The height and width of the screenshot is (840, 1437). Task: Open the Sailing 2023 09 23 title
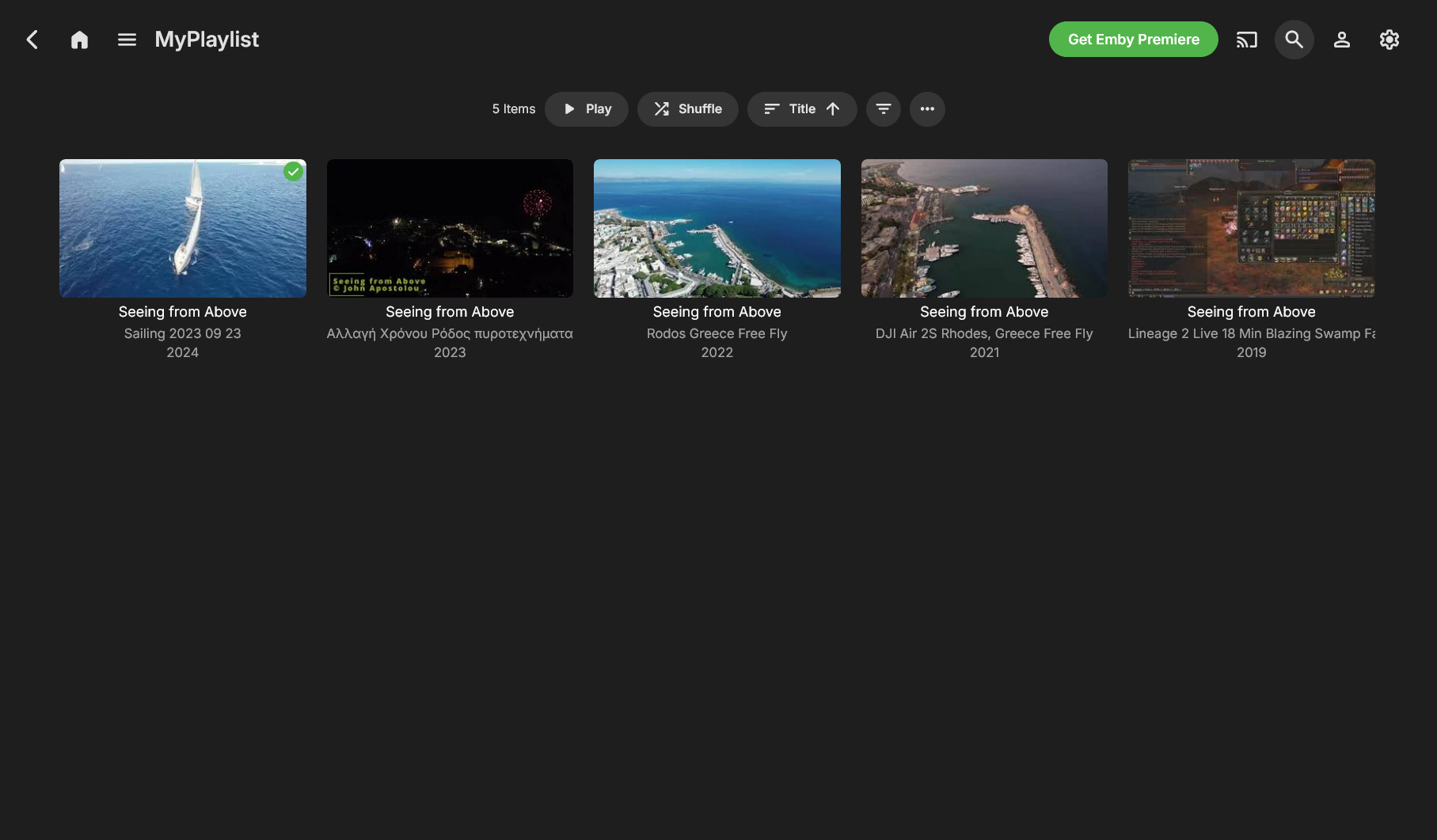click(182, 333)
